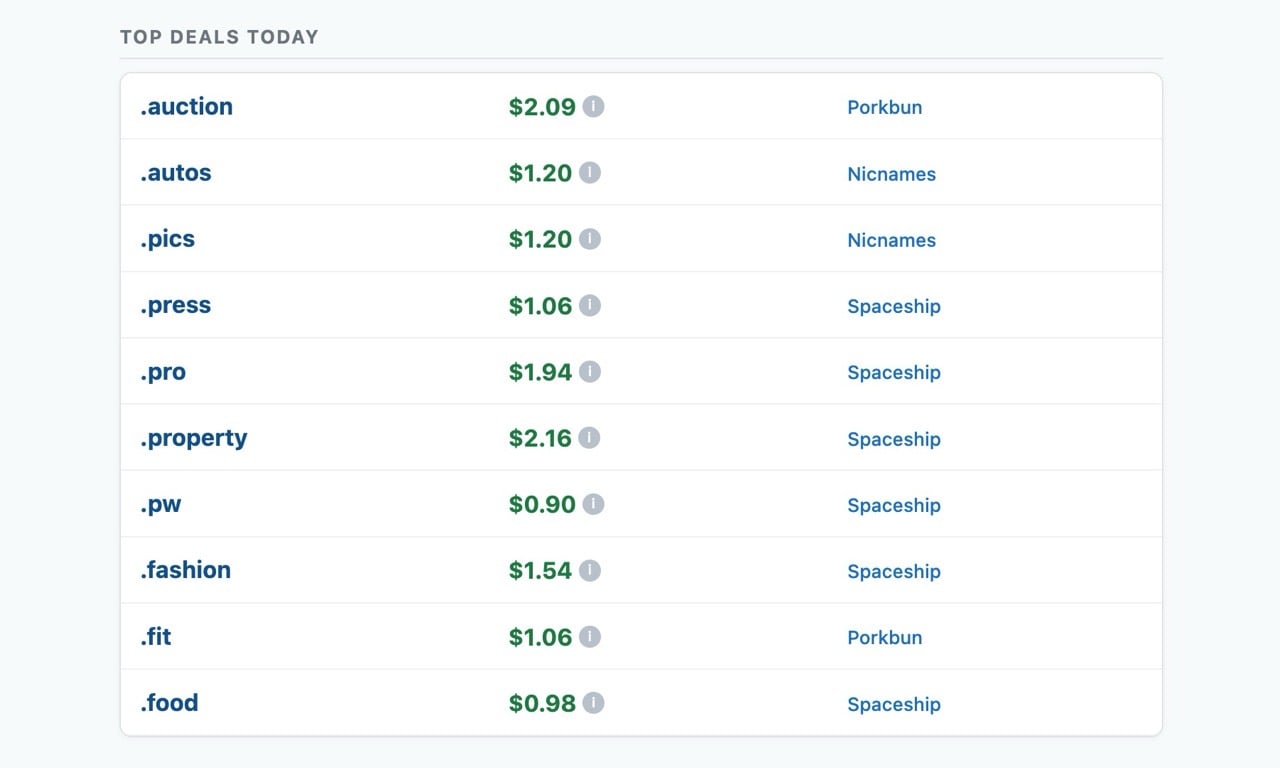Click the .fashion TLD name
Image resolution: width=1280 pixels, height=768 pixels.
pos(186,570)
